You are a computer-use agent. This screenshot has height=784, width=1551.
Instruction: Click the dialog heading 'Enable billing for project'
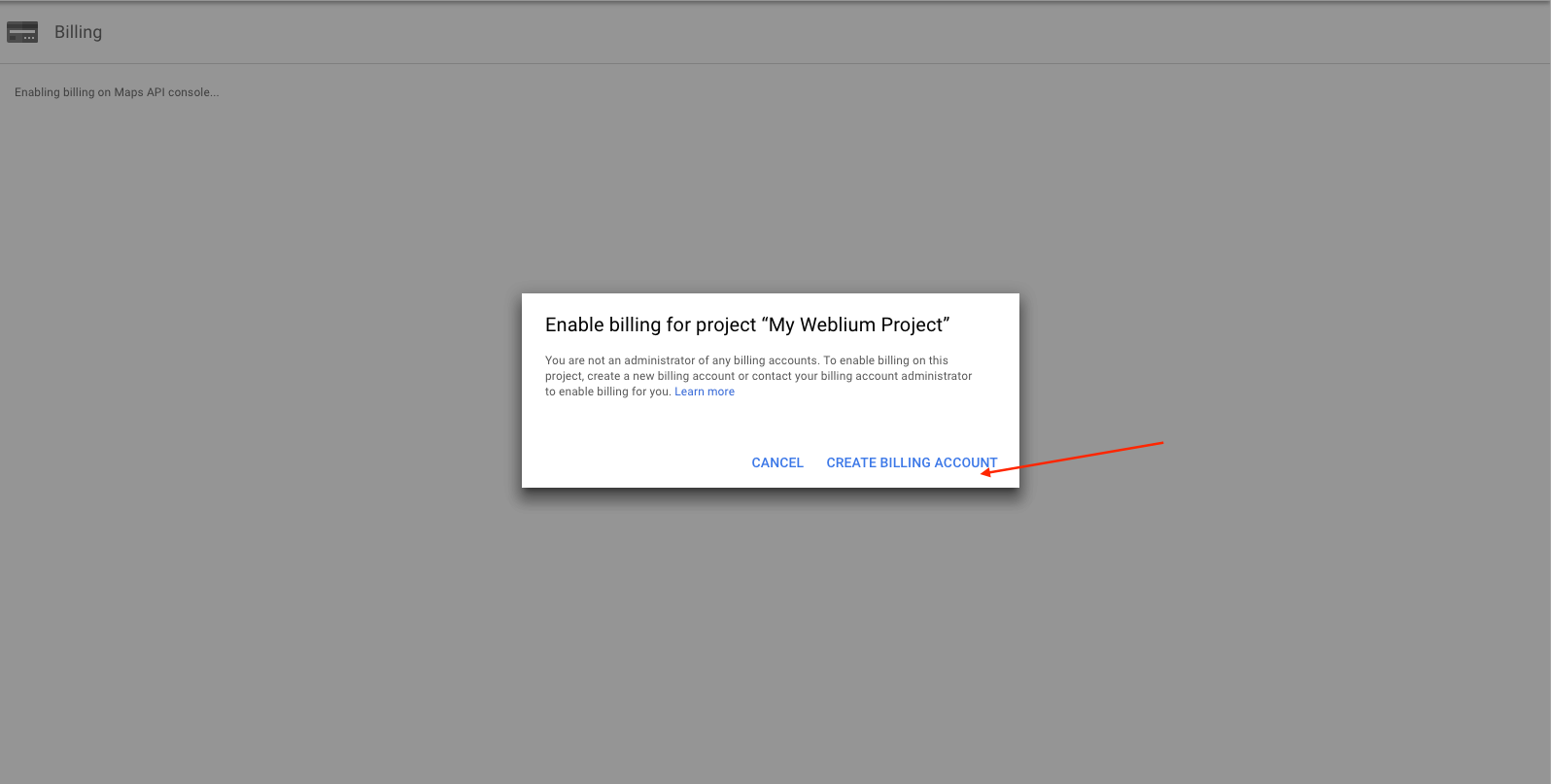pyautogui.click(x=747, y=324)
